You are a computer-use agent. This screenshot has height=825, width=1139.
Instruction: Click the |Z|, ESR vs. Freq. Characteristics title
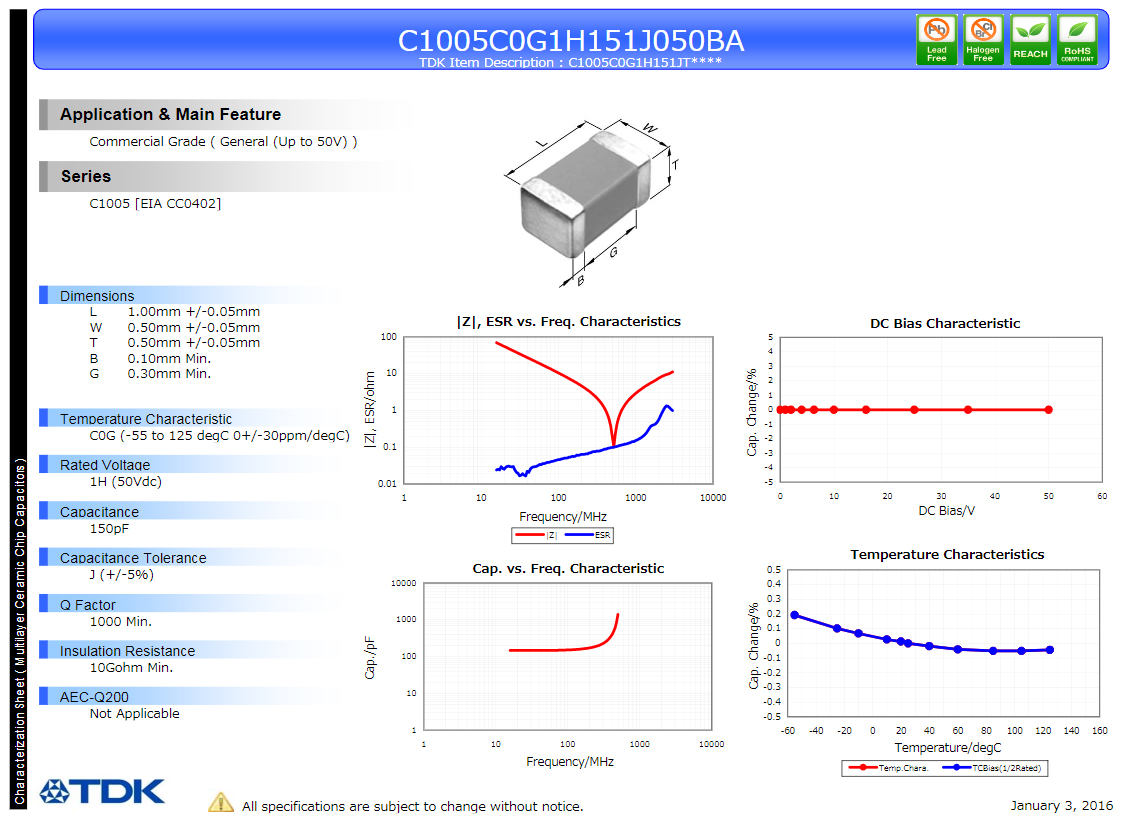[569, 321]
